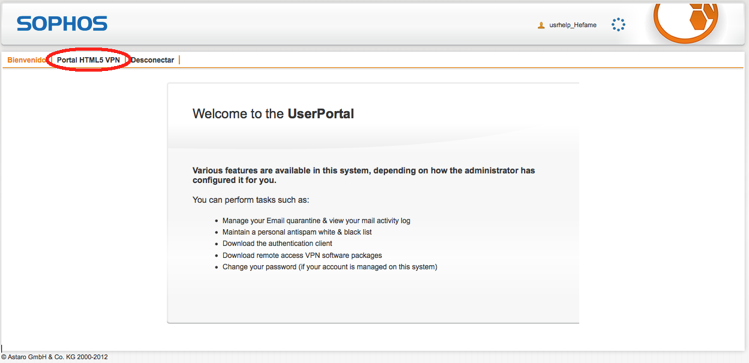Click the blue dotted loading spinner icon
Screen dimensions: 749x363
618,25
